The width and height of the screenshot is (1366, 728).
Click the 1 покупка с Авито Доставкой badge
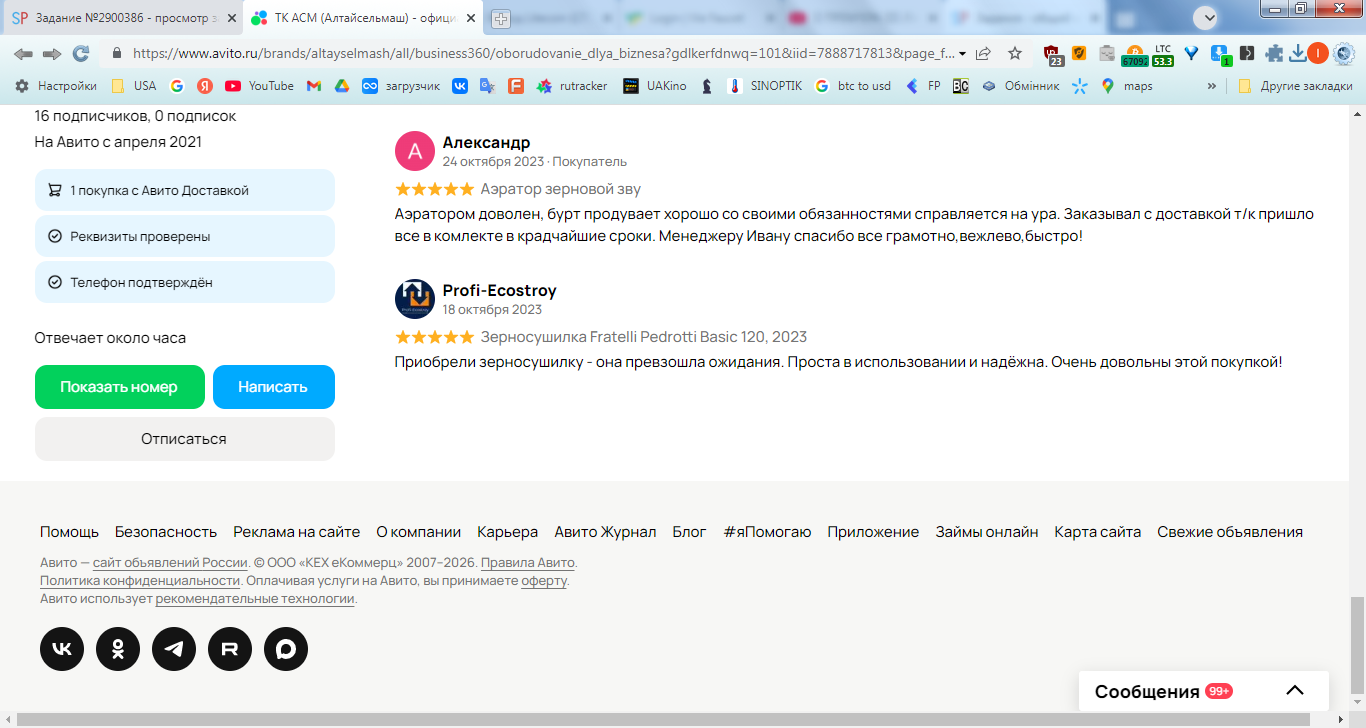(184, 190)
